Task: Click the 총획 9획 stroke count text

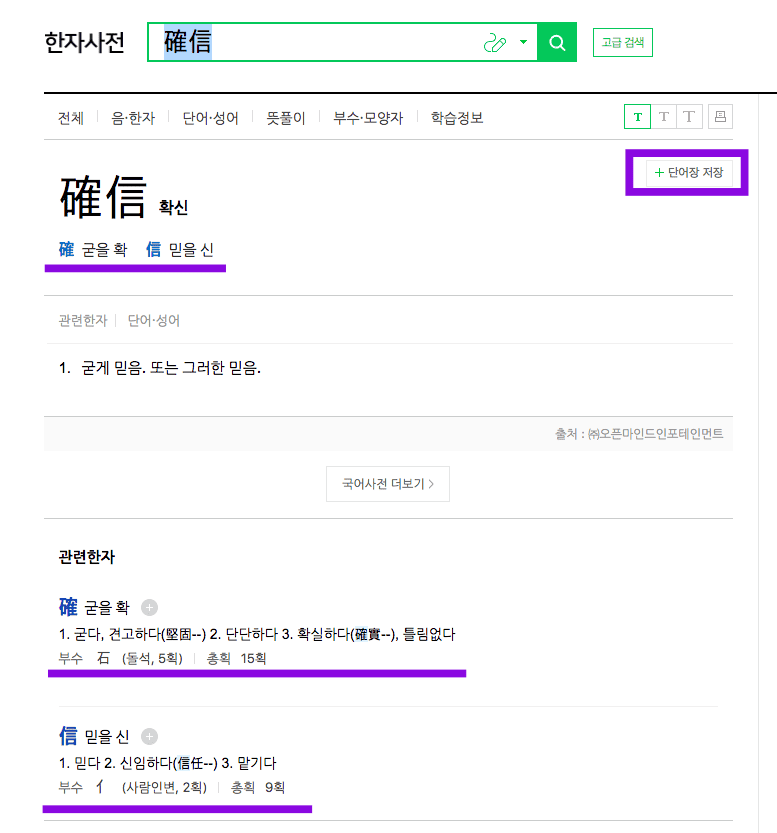Action: [x=258, y=787]
